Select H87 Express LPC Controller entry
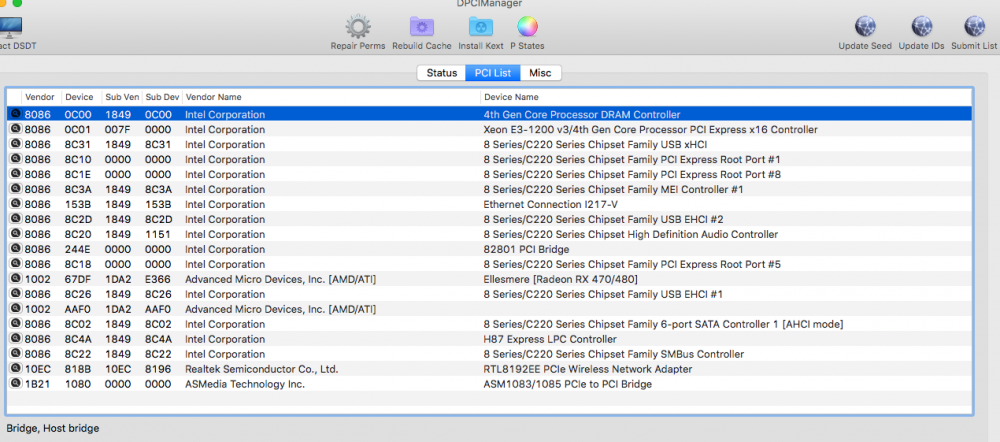Viewport: 1000px width, 442px height. [550, 339]
